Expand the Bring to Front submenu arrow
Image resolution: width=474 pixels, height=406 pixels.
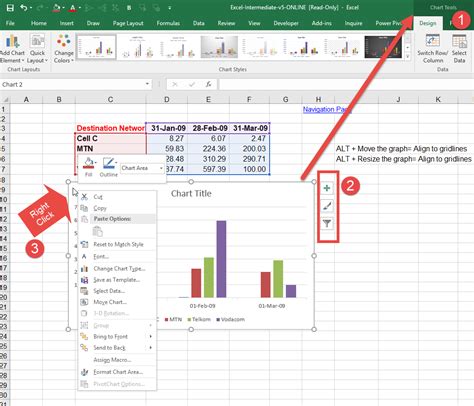point(151,336)
